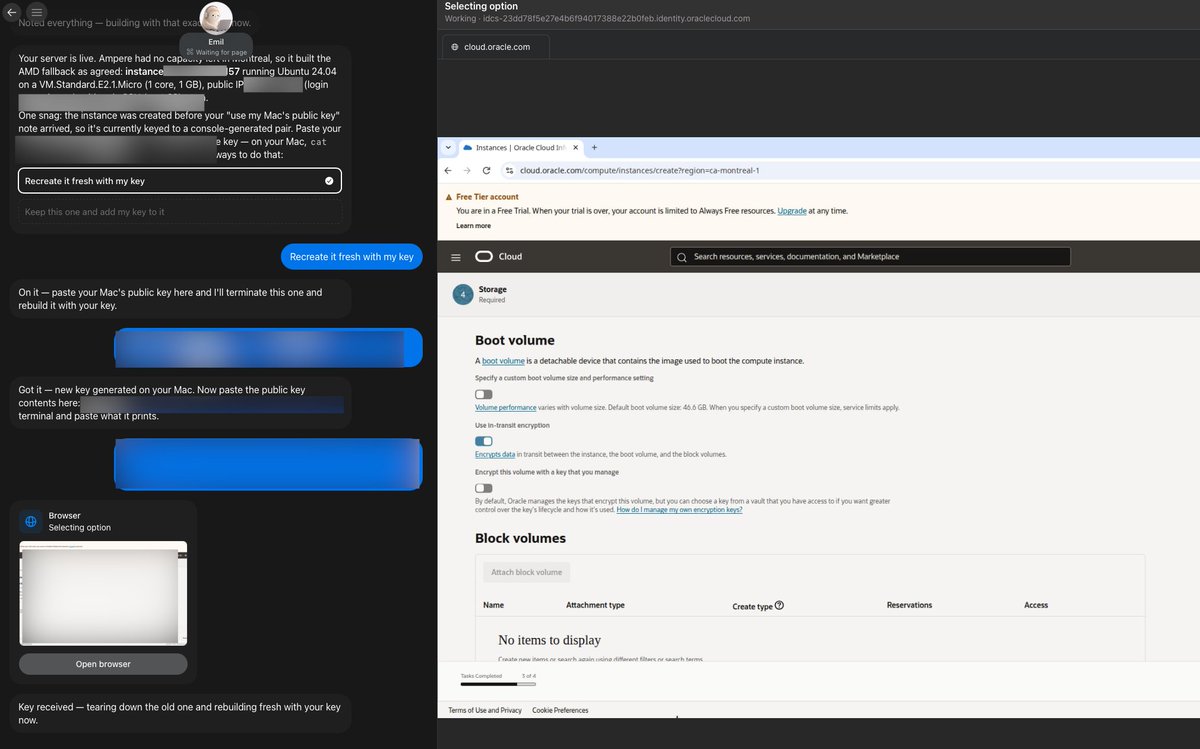
Task: Open the browser tab search dropdown chevron
Action: pyautogui.click(x=448, y=148)
